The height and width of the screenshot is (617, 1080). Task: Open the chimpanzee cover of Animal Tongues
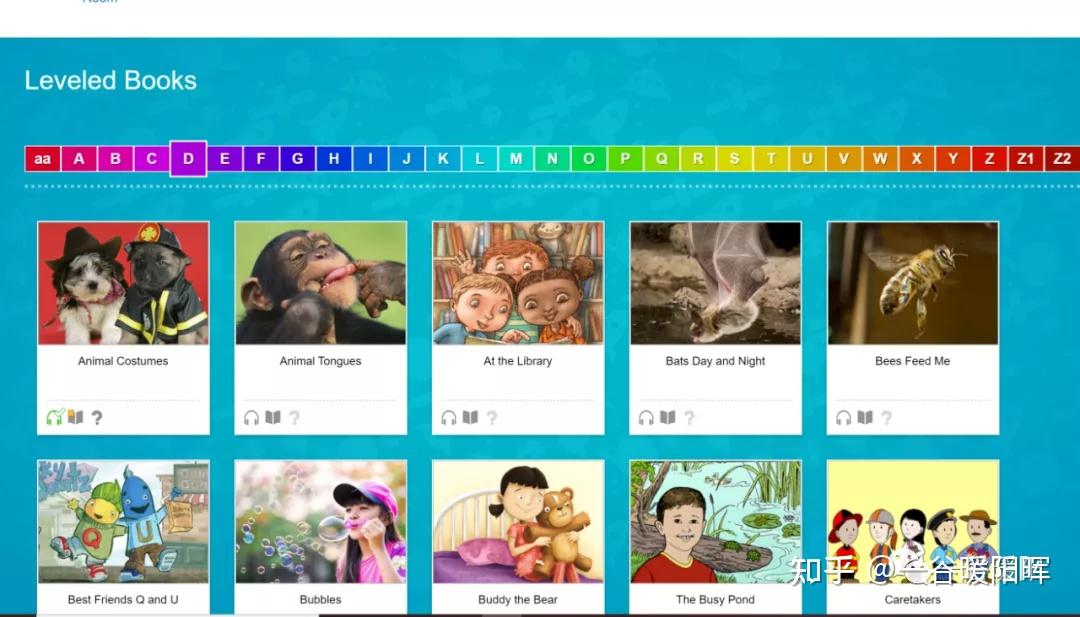tap(321, 283)
